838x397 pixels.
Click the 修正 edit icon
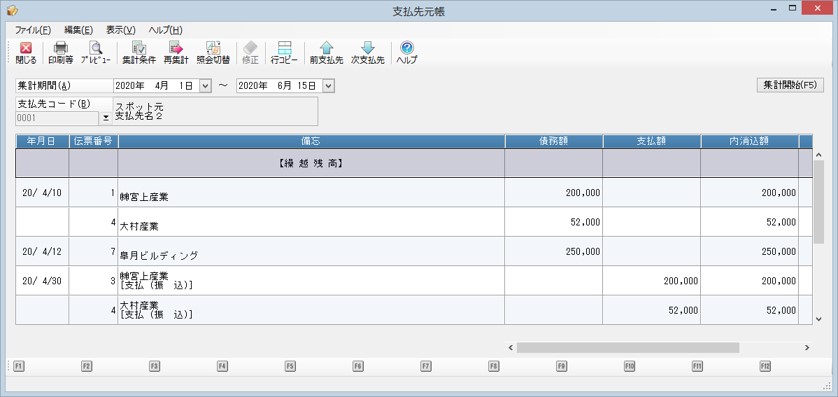[x=250, y=53]
